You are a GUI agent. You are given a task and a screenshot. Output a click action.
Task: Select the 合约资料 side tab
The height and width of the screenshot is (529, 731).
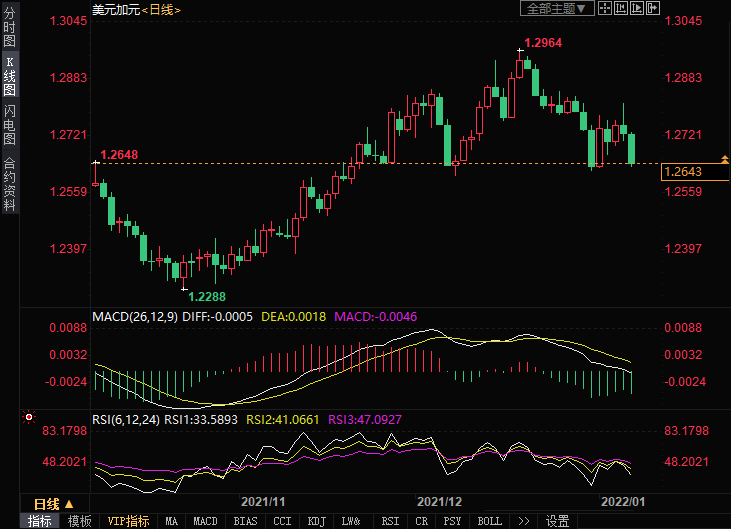tap(9, 183)
